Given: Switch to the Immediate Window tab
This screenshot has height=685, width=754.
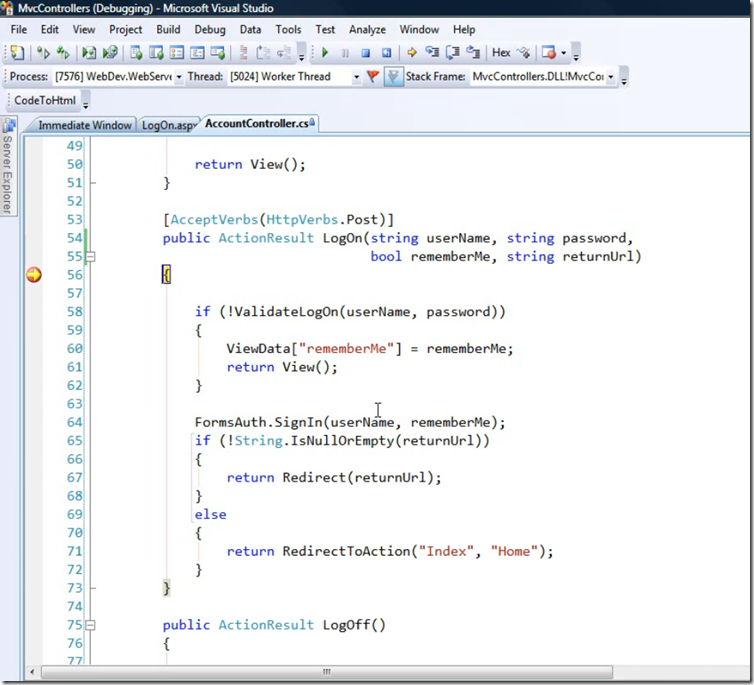Looking at the screenshot, I should click(x=85, y=125).
